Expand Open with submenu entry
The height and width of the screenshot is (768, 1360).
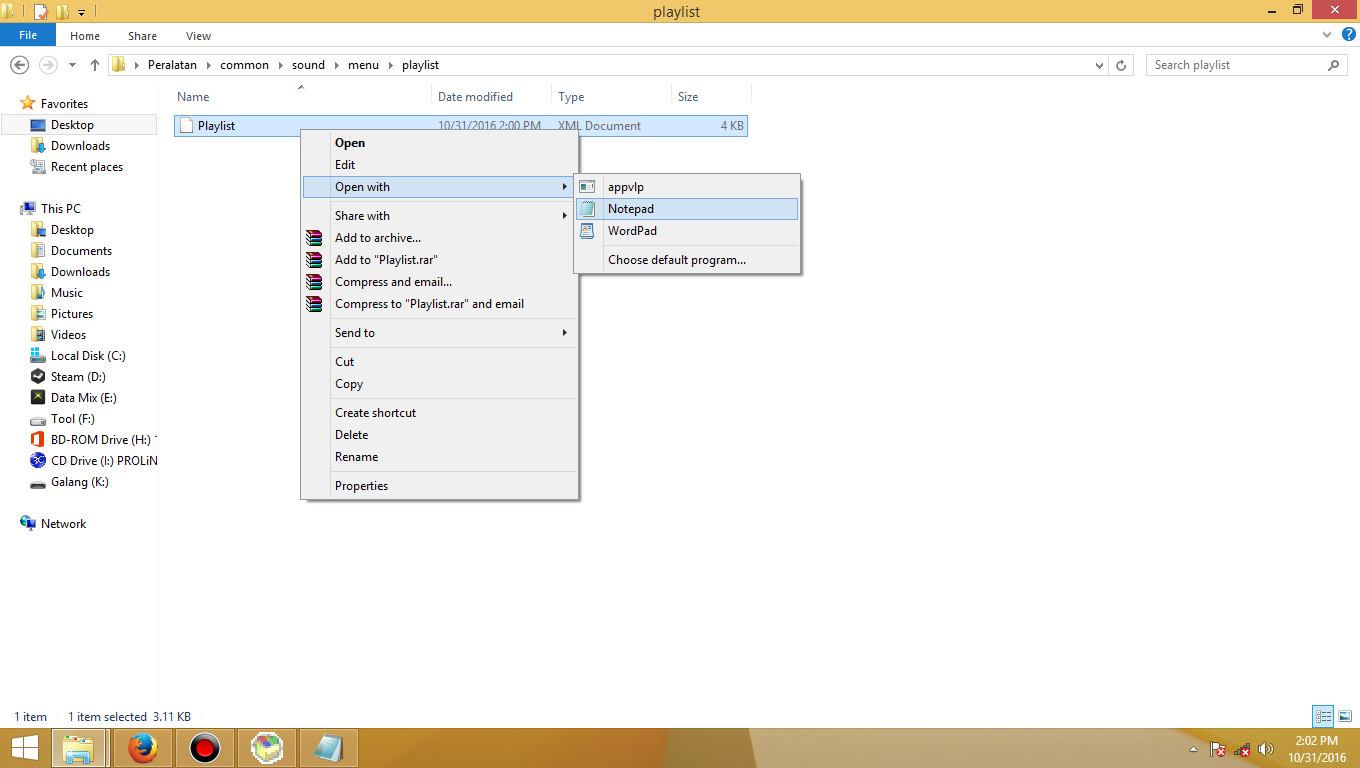click(x=440, y=187)
